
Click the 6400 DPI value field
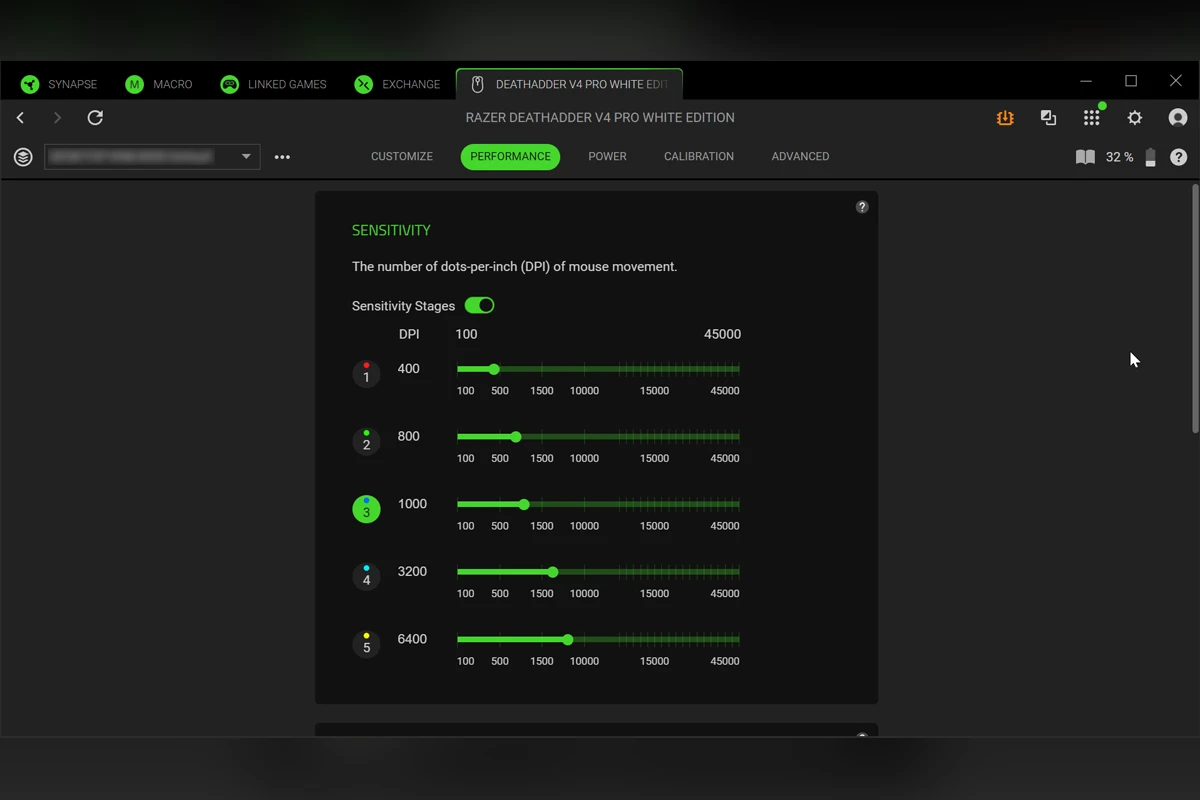click(412, 639)
